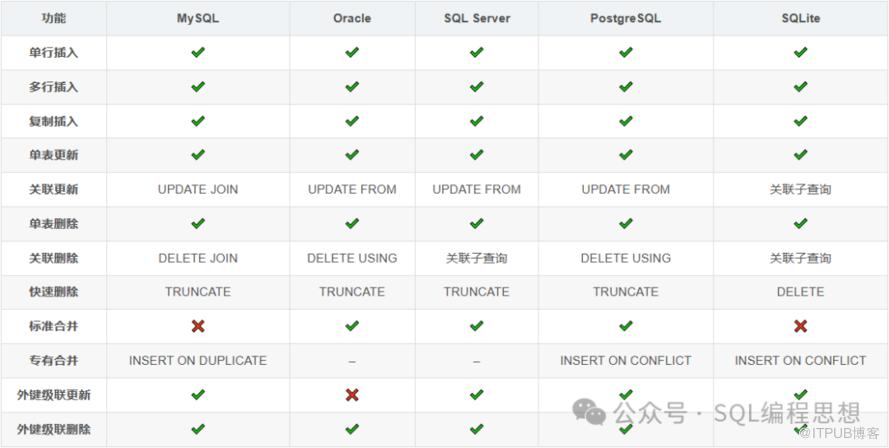Click MySQL's green check for 外键级联删除
The width and height of the screenshot is (889, 448).
tap(198, 429)
